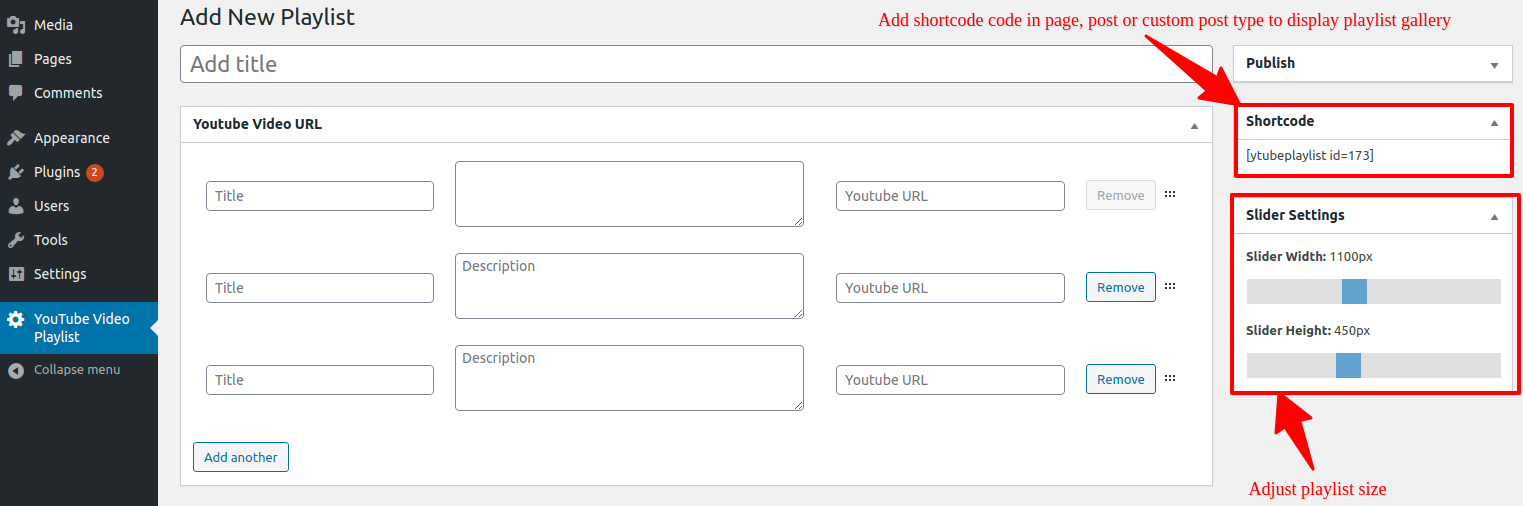Screen dimensions: 1523x506
Task: Click the Collapse menu arrow icon
Action: [16, 370]
